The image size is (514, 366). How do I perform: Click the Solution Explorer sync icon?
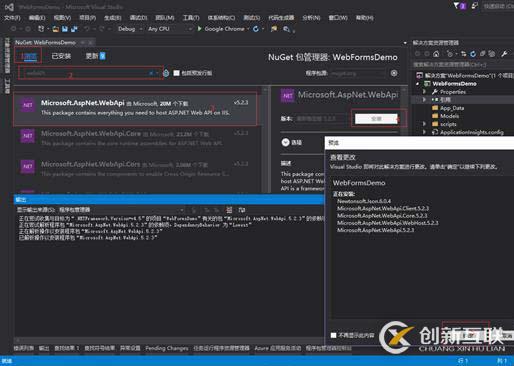(x=464, y=54)
